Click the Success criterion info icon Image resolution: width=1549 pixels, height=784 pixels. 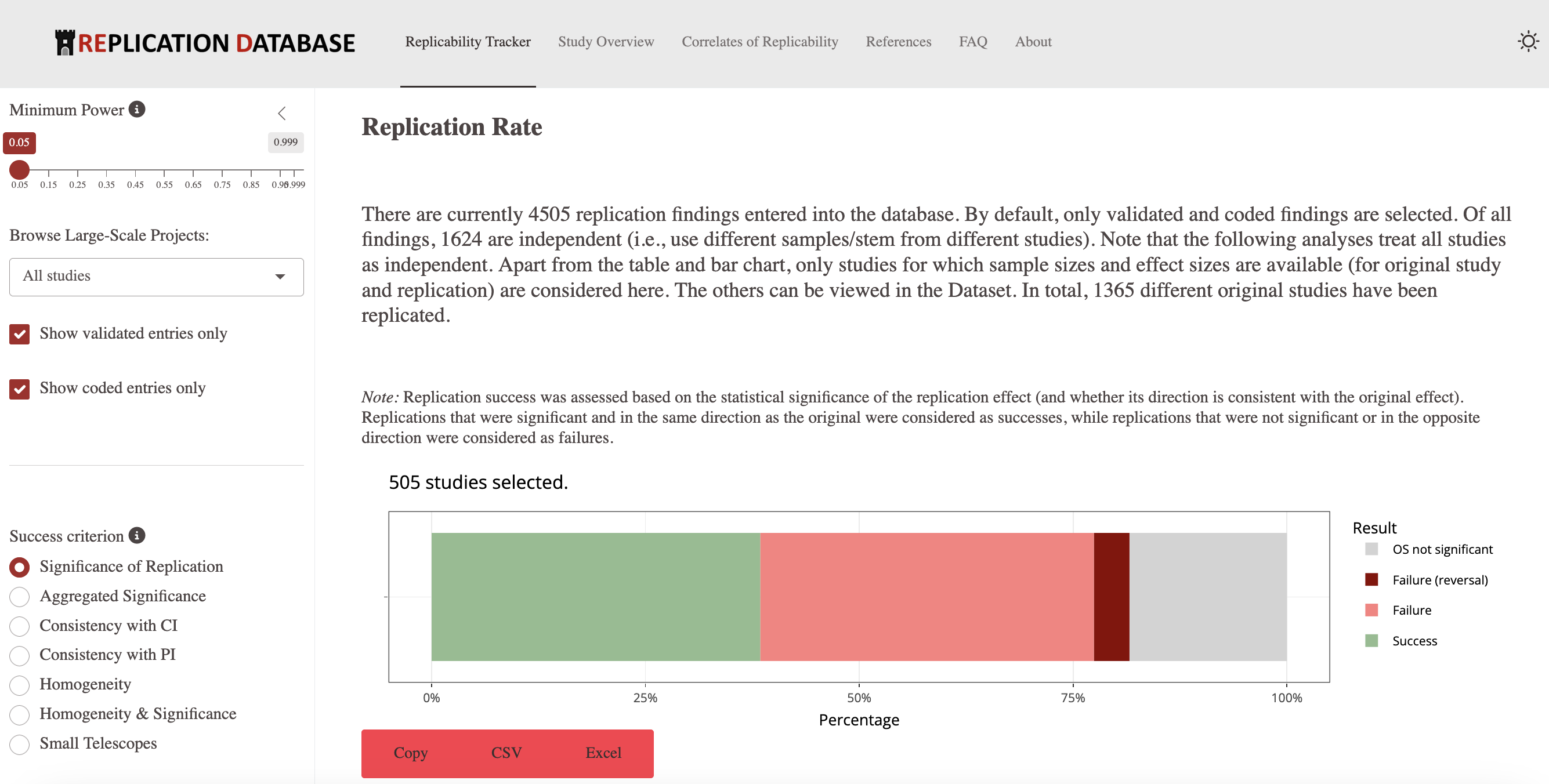click(x=137, y=536)
